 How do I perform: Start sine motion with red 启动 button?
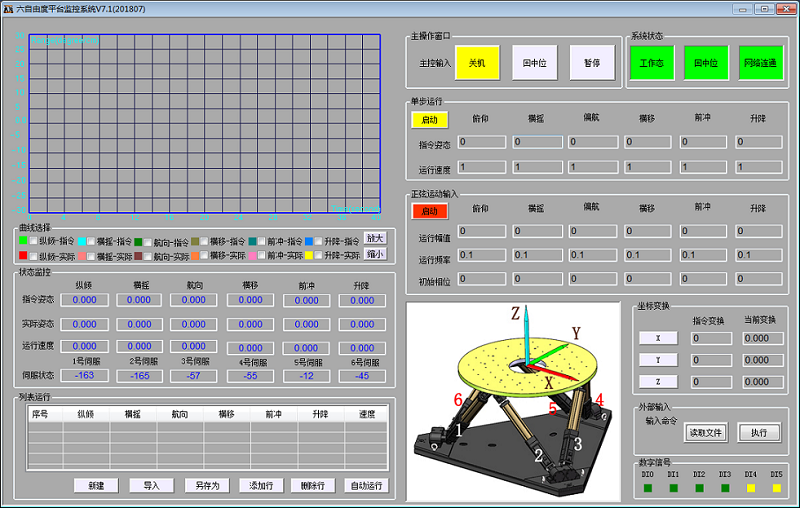point(429,211)
